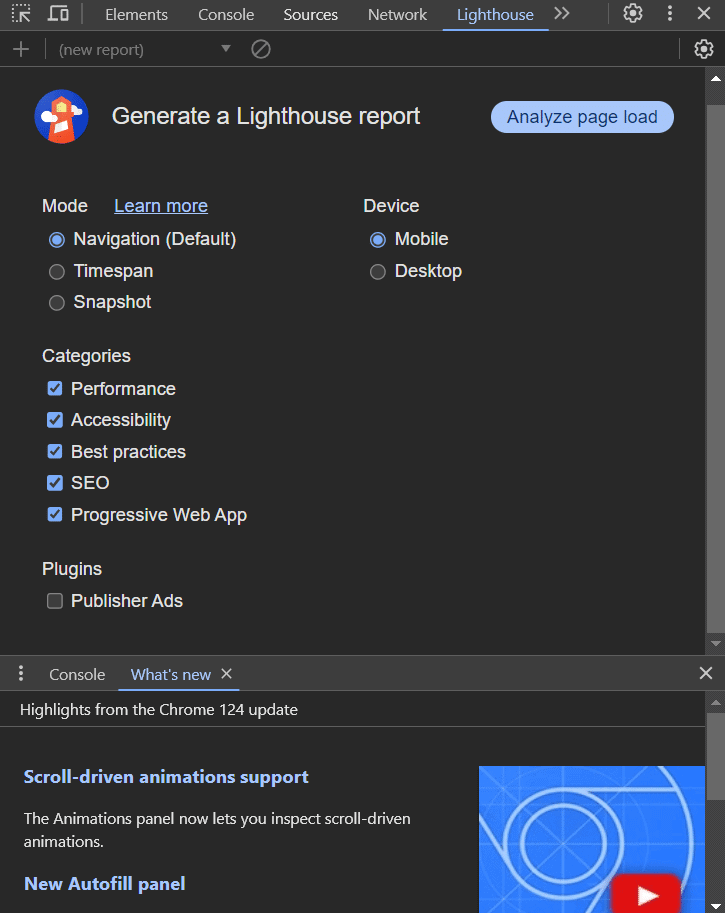Image resolution: width=725 pixels, height=913 pixels.
Task: Open DevTools settings gear icon
Action: (632, 14)
